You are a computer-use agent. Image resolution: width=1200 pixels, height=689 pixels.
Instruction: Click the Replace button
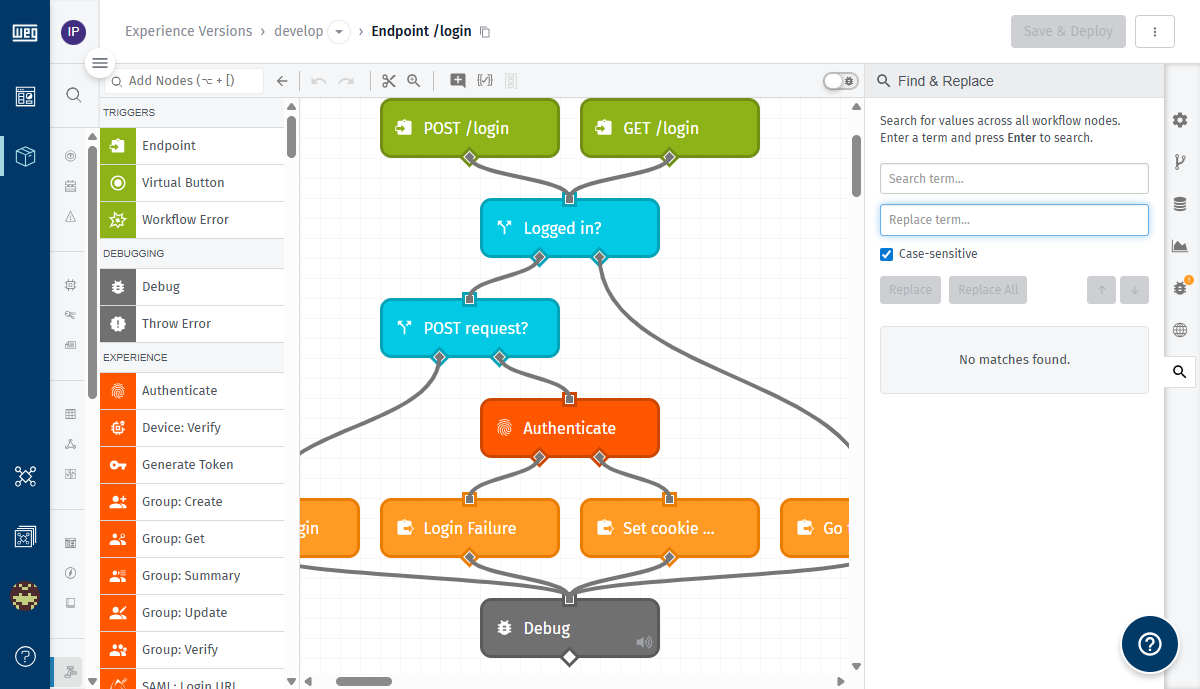tap(911, 290)
